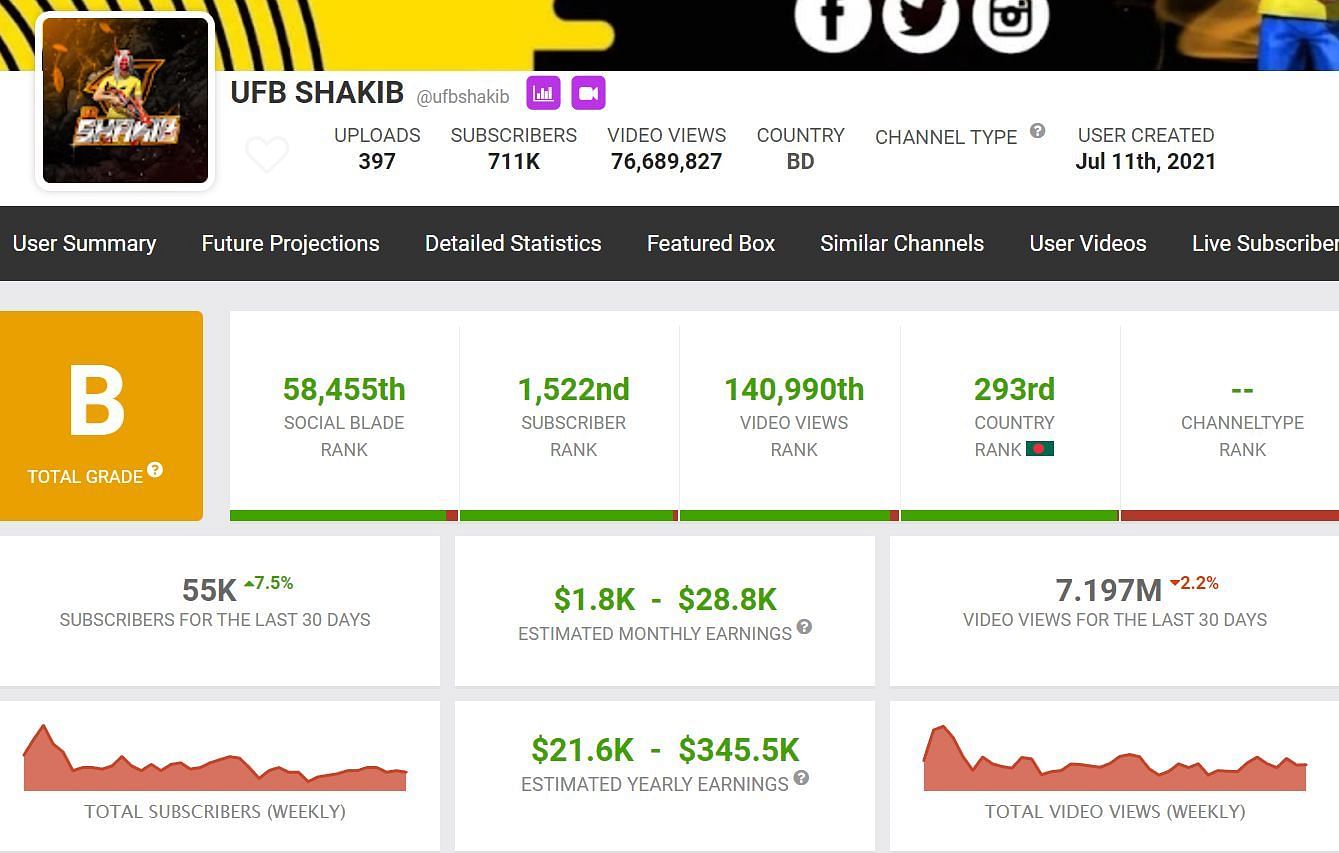The width and height of the screenshot is (1339, 853).
Task: Click the UFB Shakib channel avatar
Action: [x=126, y=100]
